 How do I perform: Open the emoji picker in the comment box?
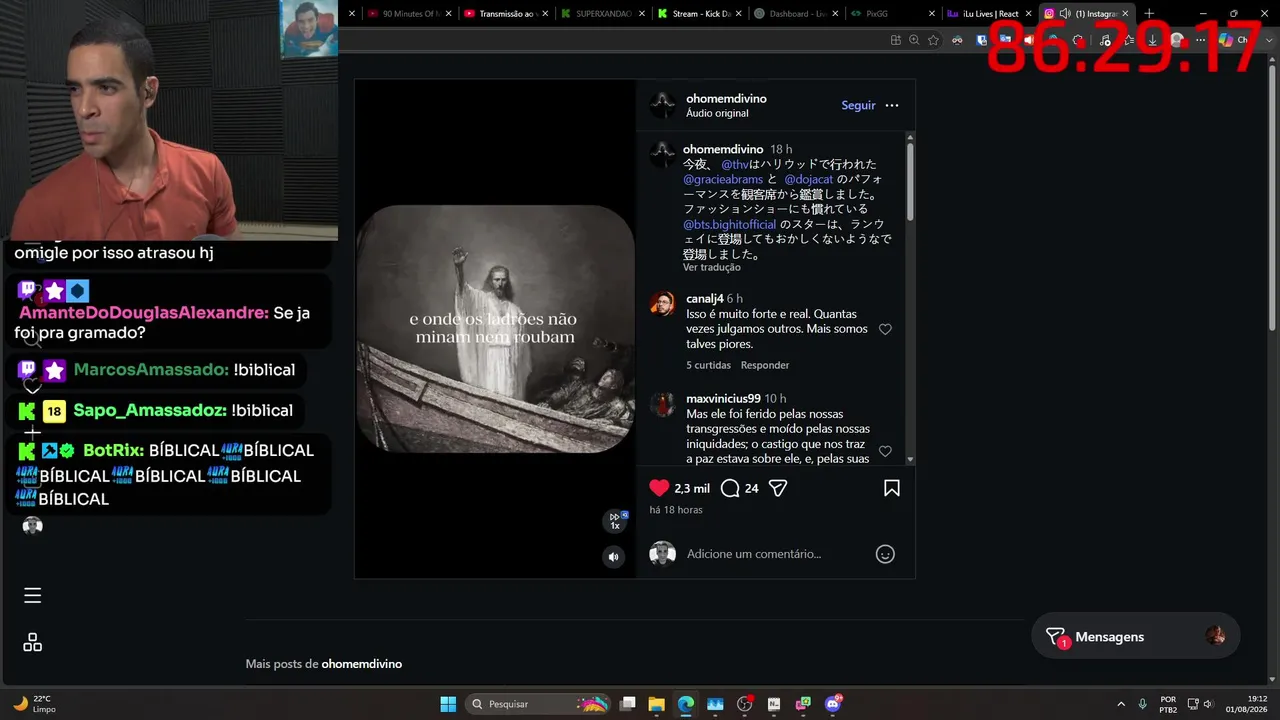click(x=885, y=554)
